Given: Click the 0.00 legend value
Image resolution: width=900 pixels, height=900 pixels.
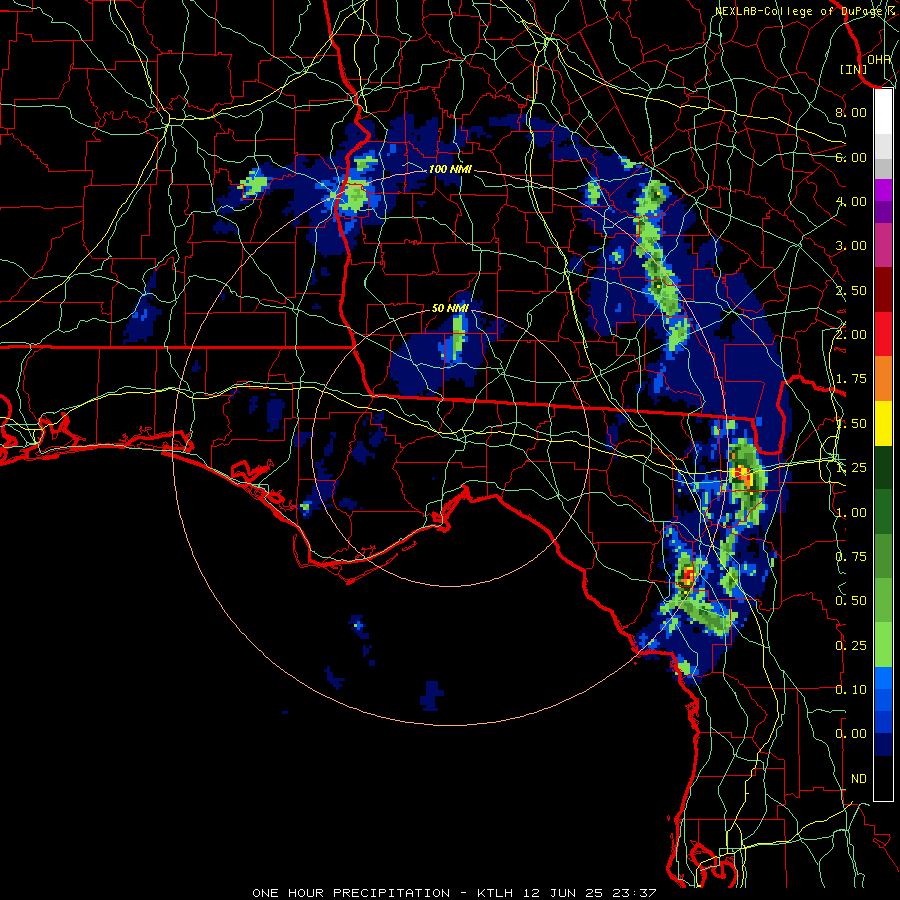Looking at the screenshot, I should tap(851, 734).
